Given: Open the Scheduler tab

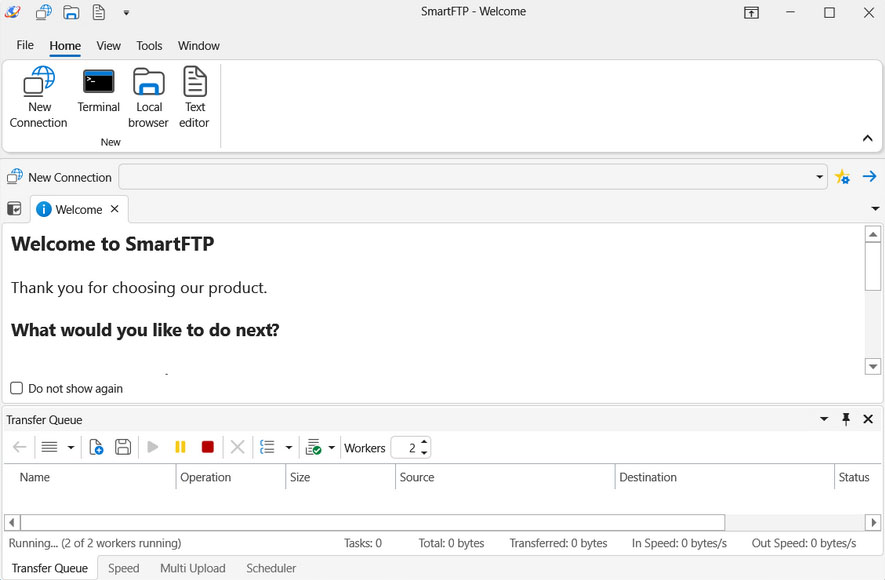Looking at the screenshot, I should pos(271,568).
